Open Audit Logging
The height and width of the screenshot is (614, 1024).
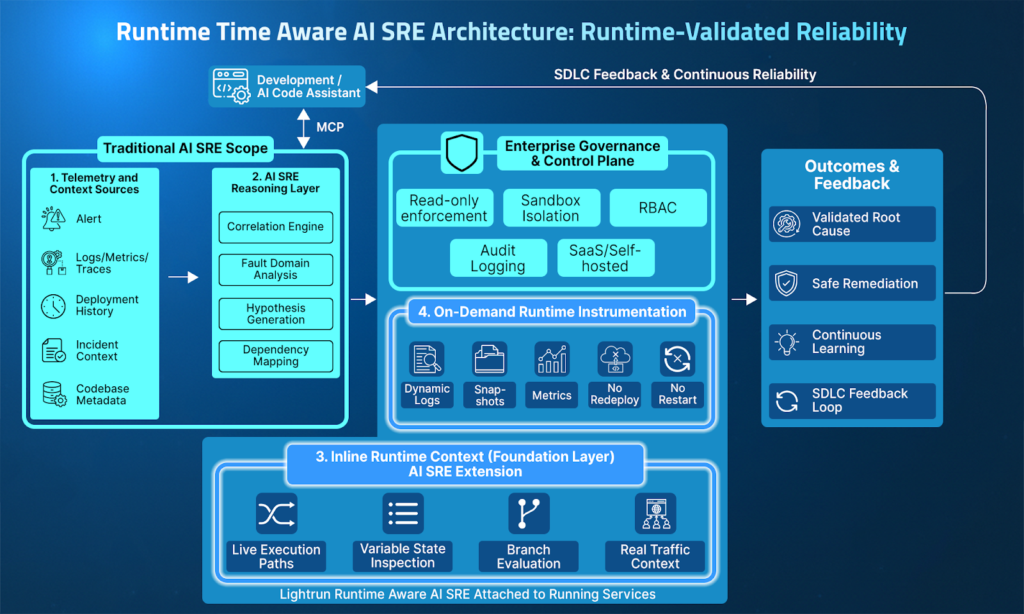[498, 258]
